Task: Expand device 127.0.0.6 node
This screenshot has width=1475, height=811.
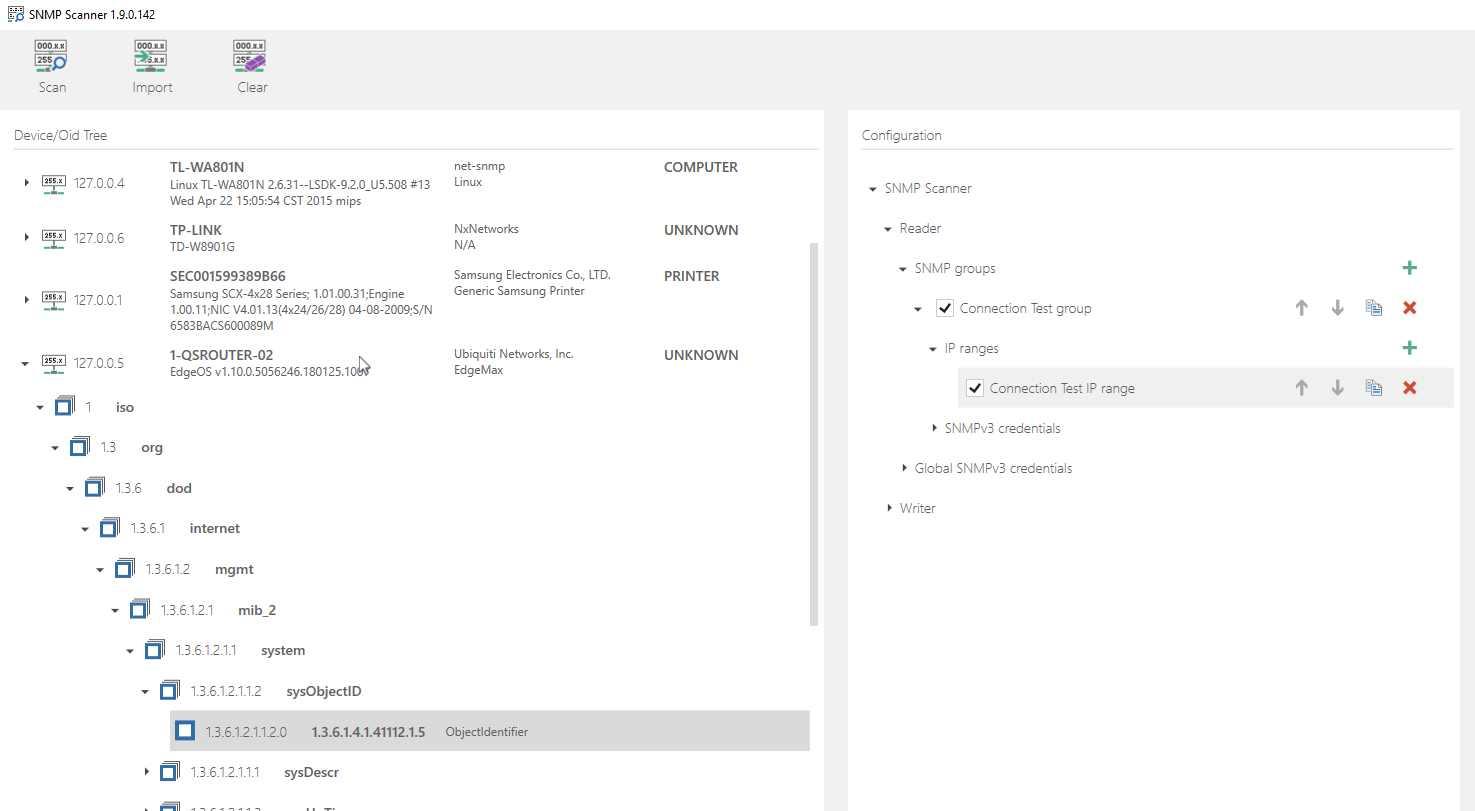Action: click(x=26, y=238)
